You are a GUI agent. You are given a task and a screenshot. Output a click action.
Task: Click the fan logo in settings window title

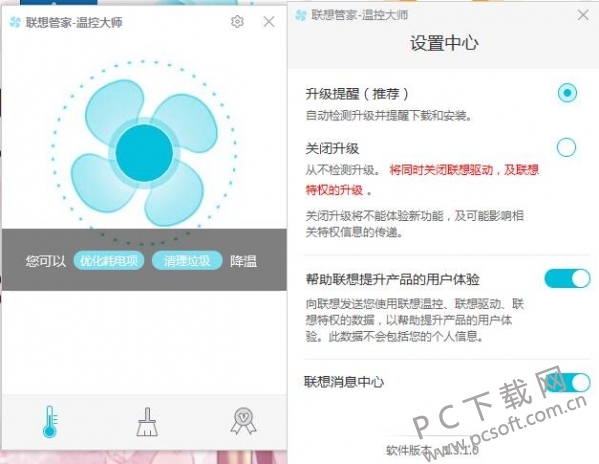[301, 15]
